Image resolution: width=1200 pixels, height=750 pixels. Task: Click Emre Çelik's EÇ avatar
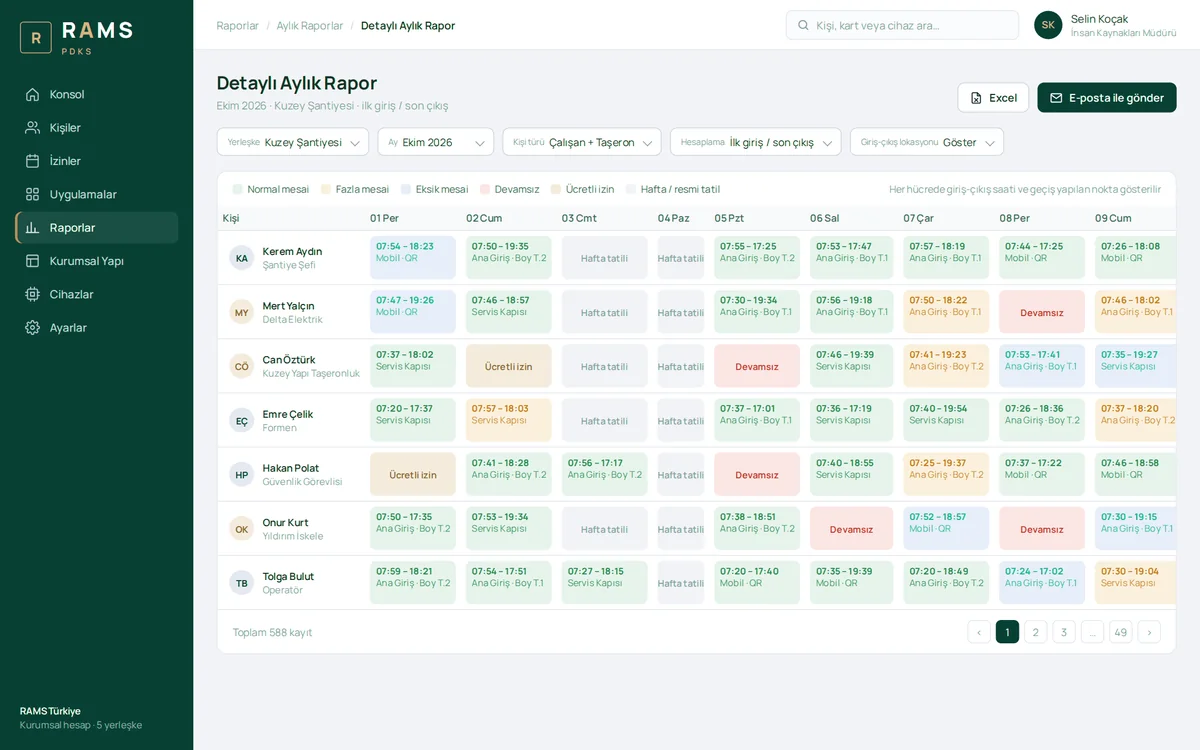(x=242, y=421)
